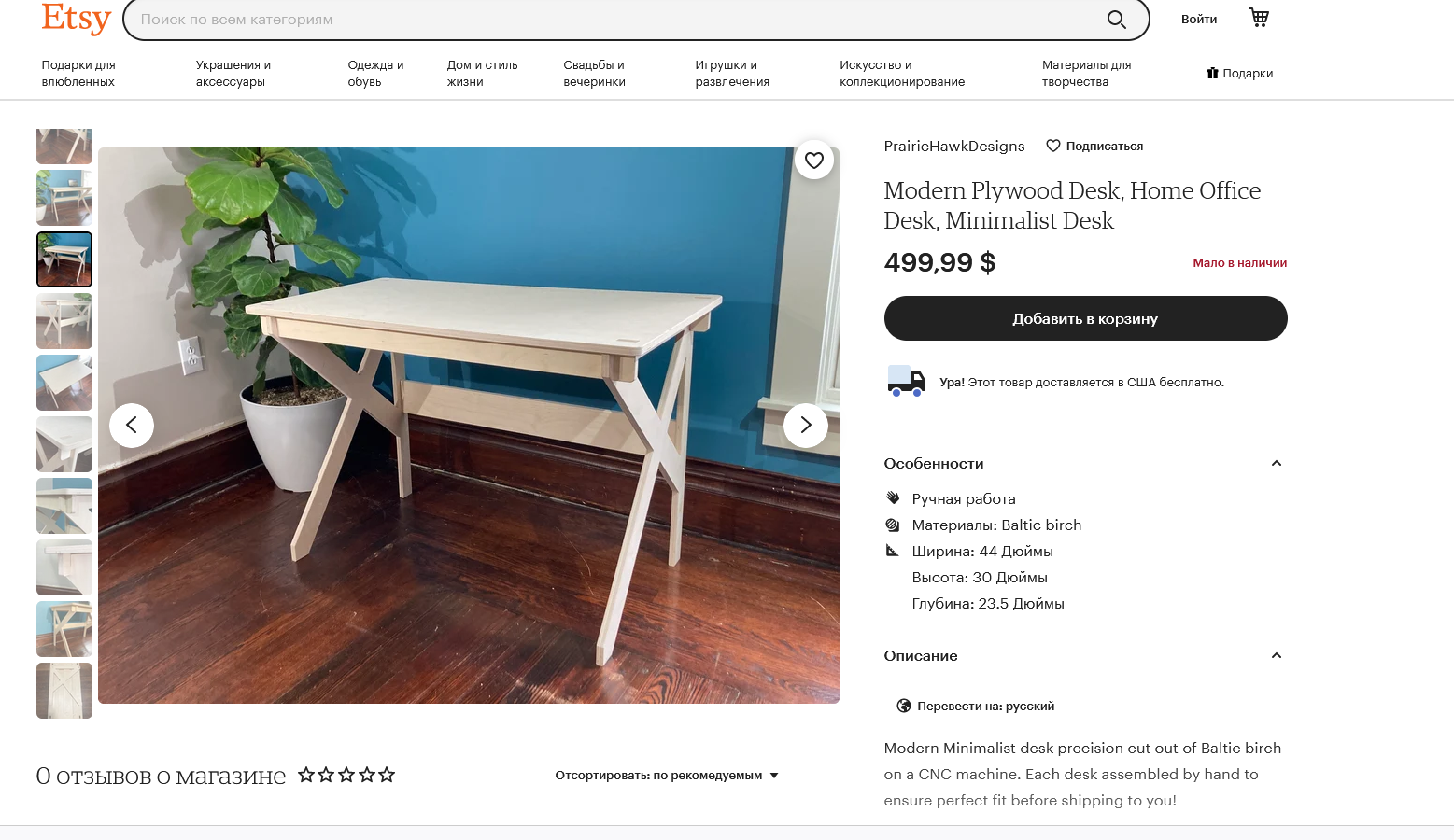Collapse the Особенности section
This screenshot has height=840, width=1454.
click(1277, 464)
